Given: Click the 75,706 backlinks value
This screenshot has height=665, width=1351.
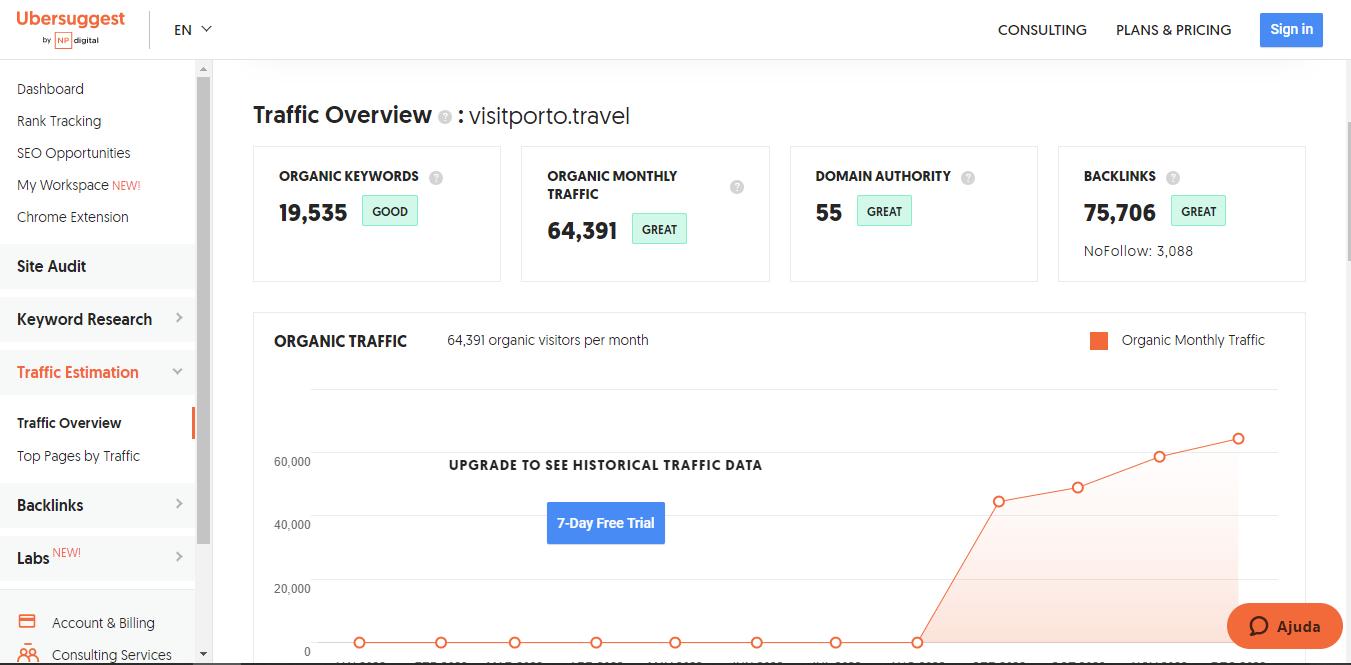Looking at the screenshot, I should (1120, 212).
